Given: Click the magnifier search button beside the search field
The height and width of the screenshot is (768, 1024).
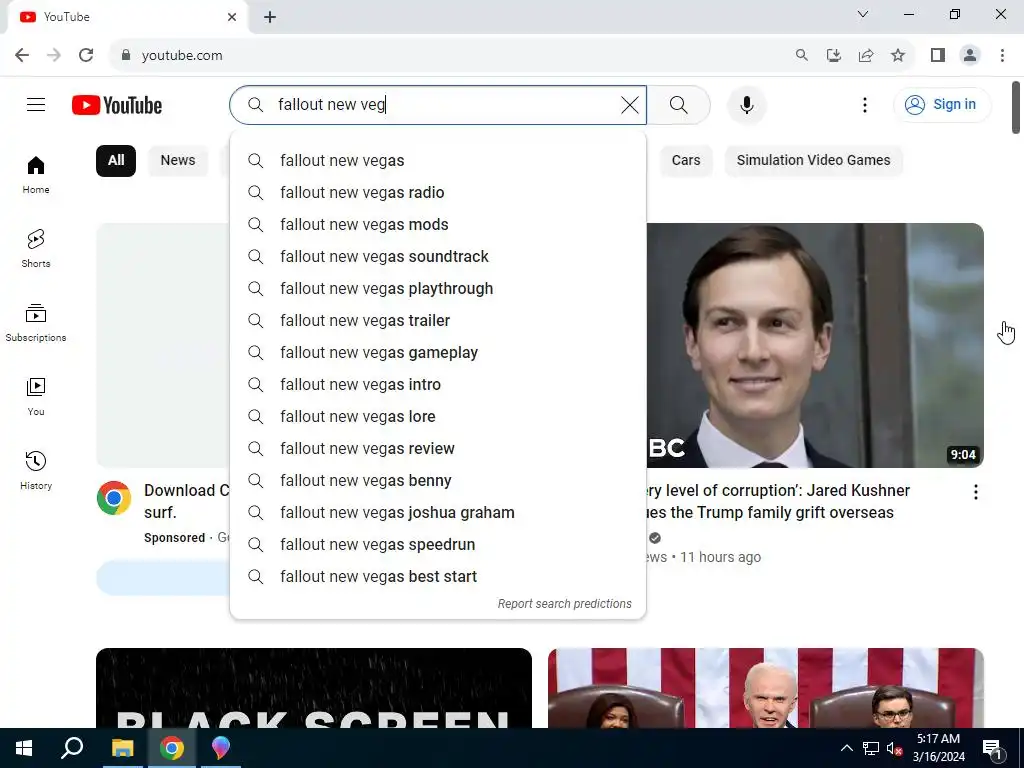Looking at the screenshot, I should pos(679,104).
